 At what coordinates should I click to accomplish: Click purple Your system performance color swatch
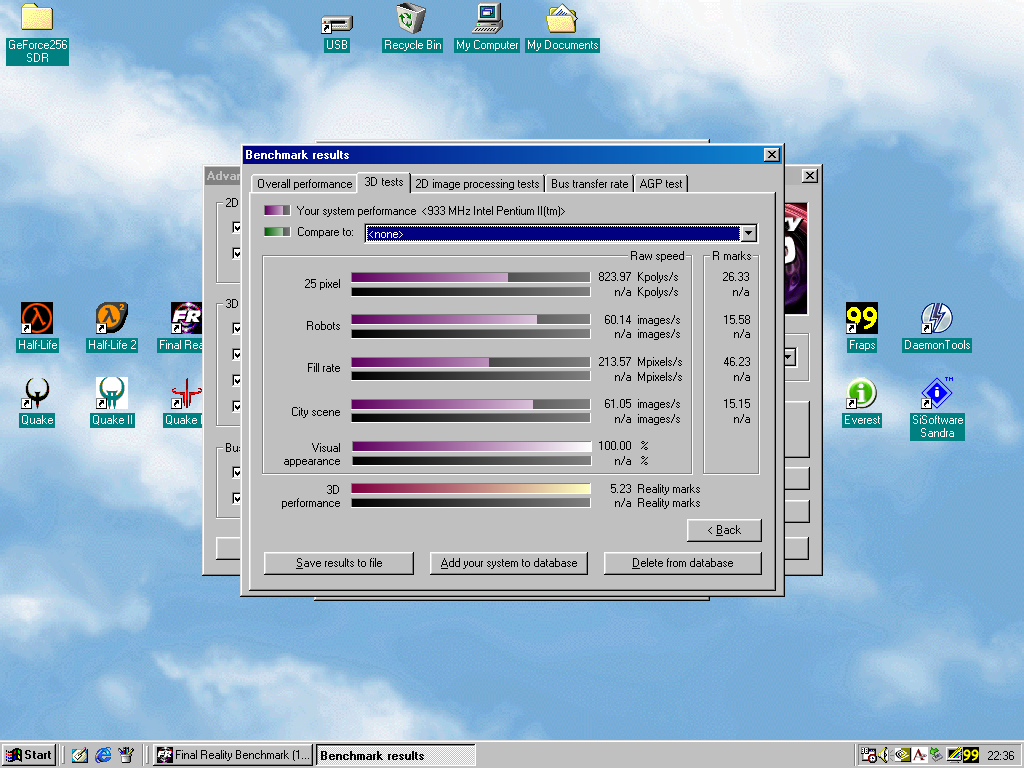click(277, 211)
